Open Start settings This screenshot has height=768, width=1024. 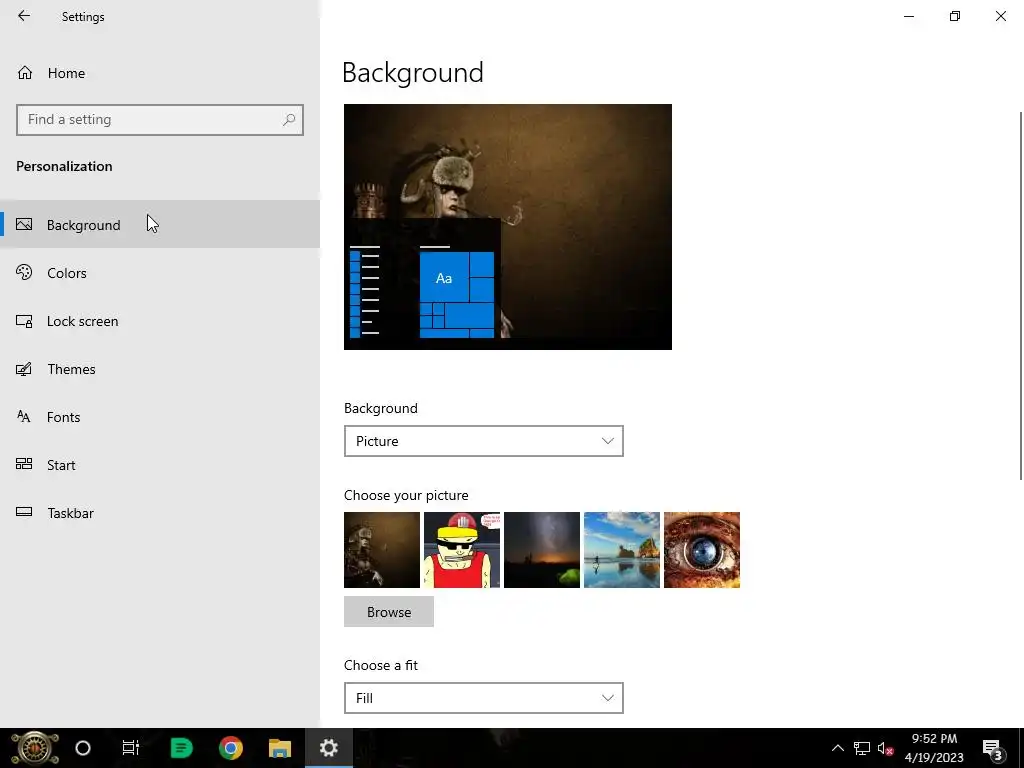click(x=160, y=465)
